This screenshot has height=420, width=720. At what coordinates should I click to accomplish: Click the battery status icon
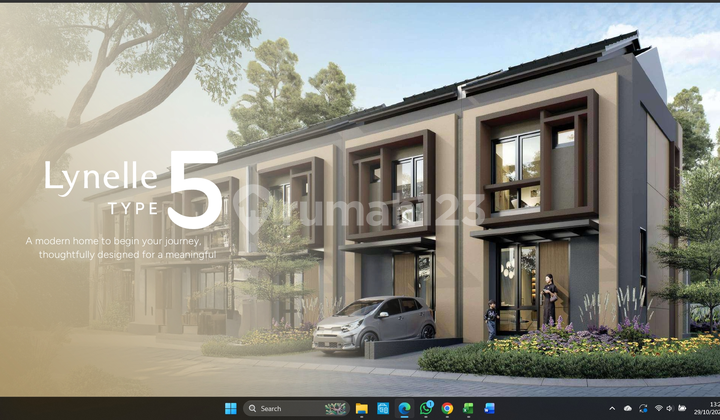pyautogui.click(x=682, y=408)
